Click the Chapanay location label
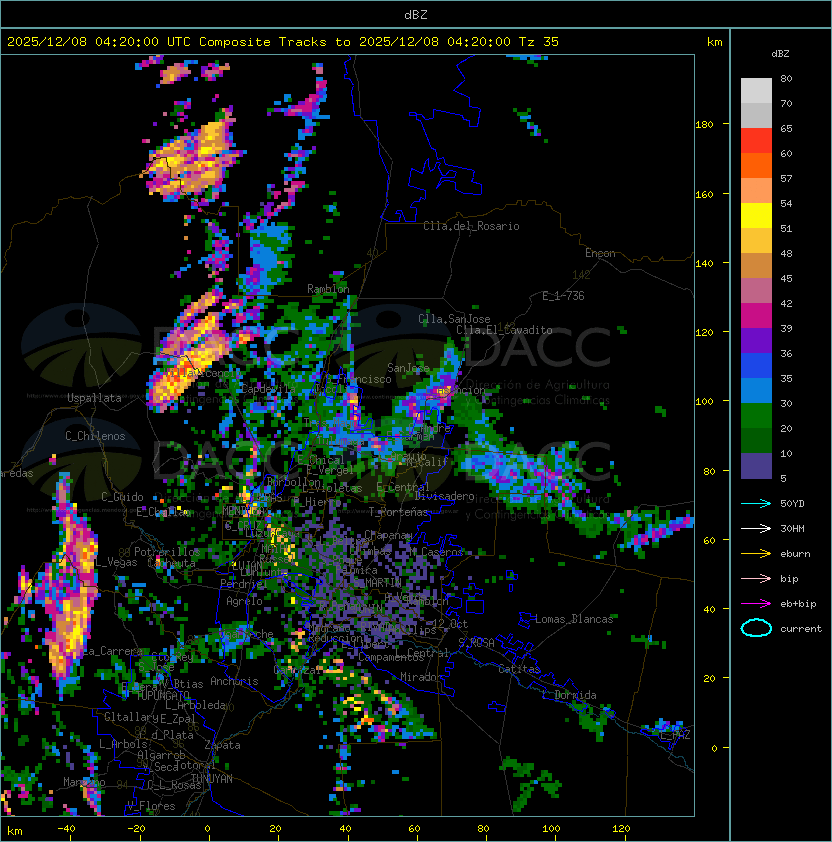832x842 pixels. [388, 535]
